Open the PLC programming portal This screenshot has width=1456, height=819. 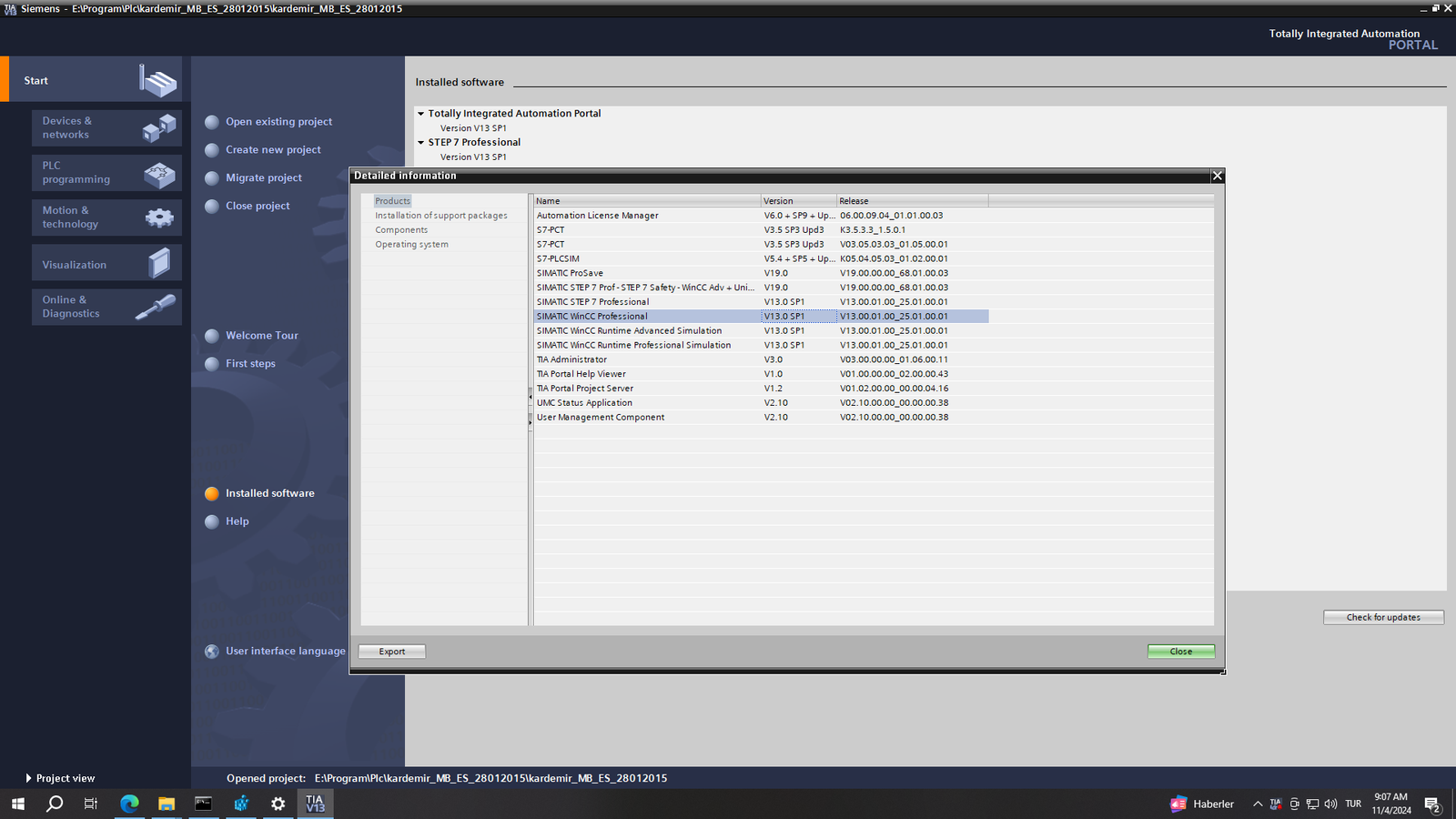[106, 173]
